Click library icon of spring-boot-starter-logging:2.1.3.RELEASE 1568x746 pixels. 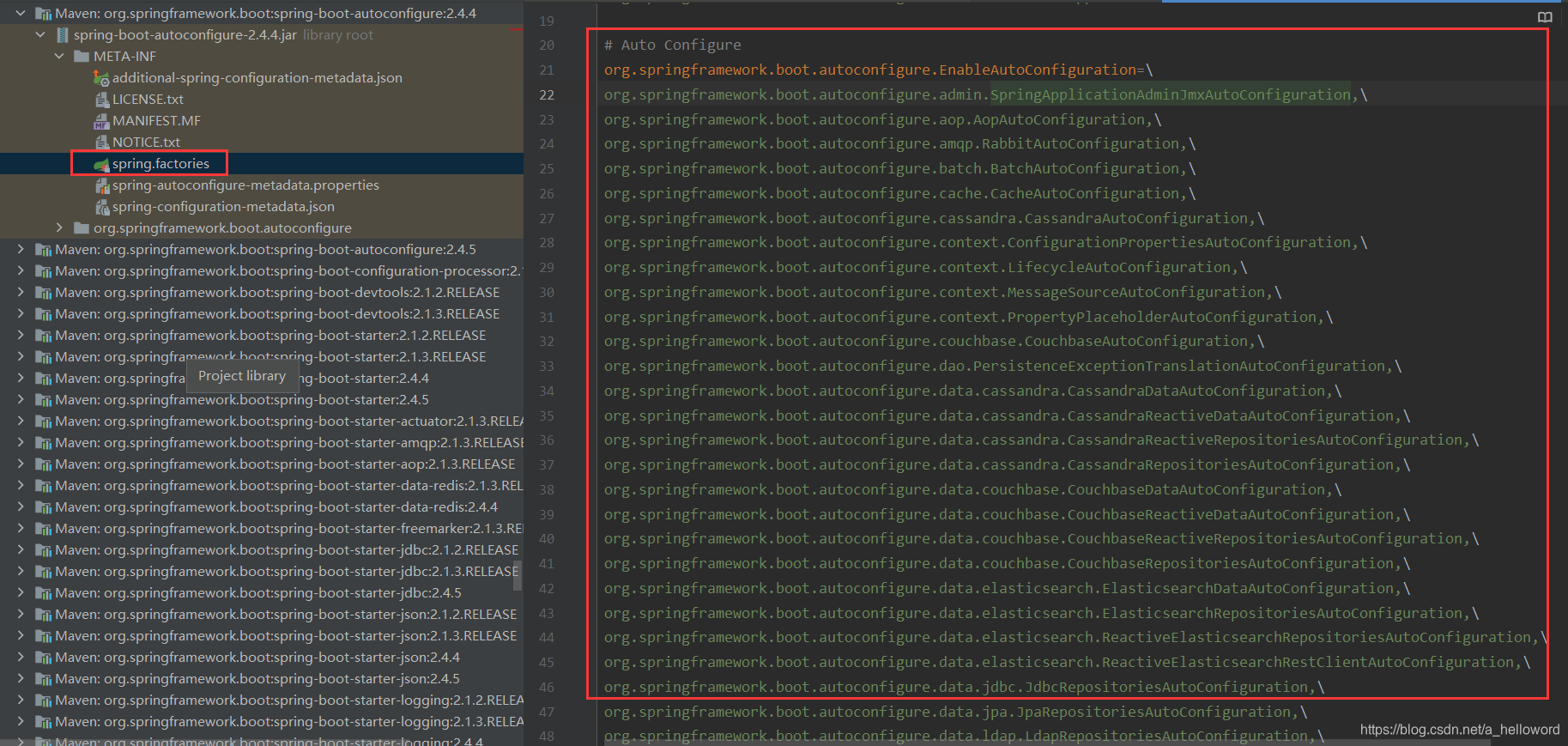(43, 722)
